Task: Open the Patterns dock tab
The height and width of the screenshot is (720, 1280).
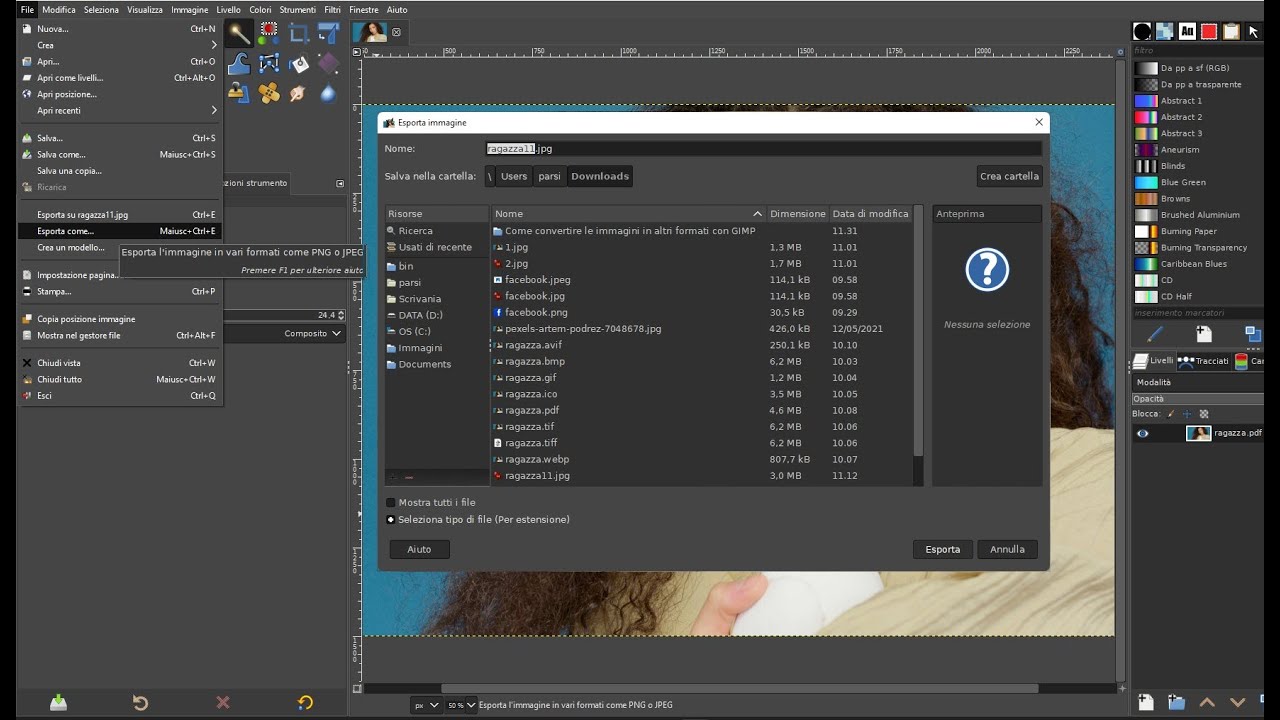Action: (1164, 31)
